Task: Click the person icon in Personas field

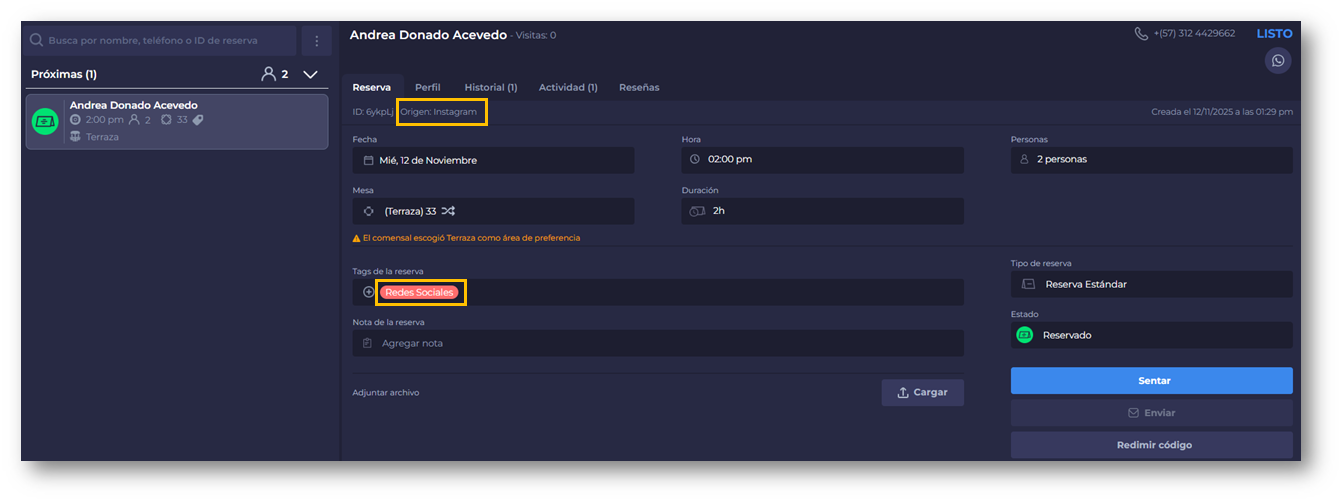Action: pos(1024,159)
